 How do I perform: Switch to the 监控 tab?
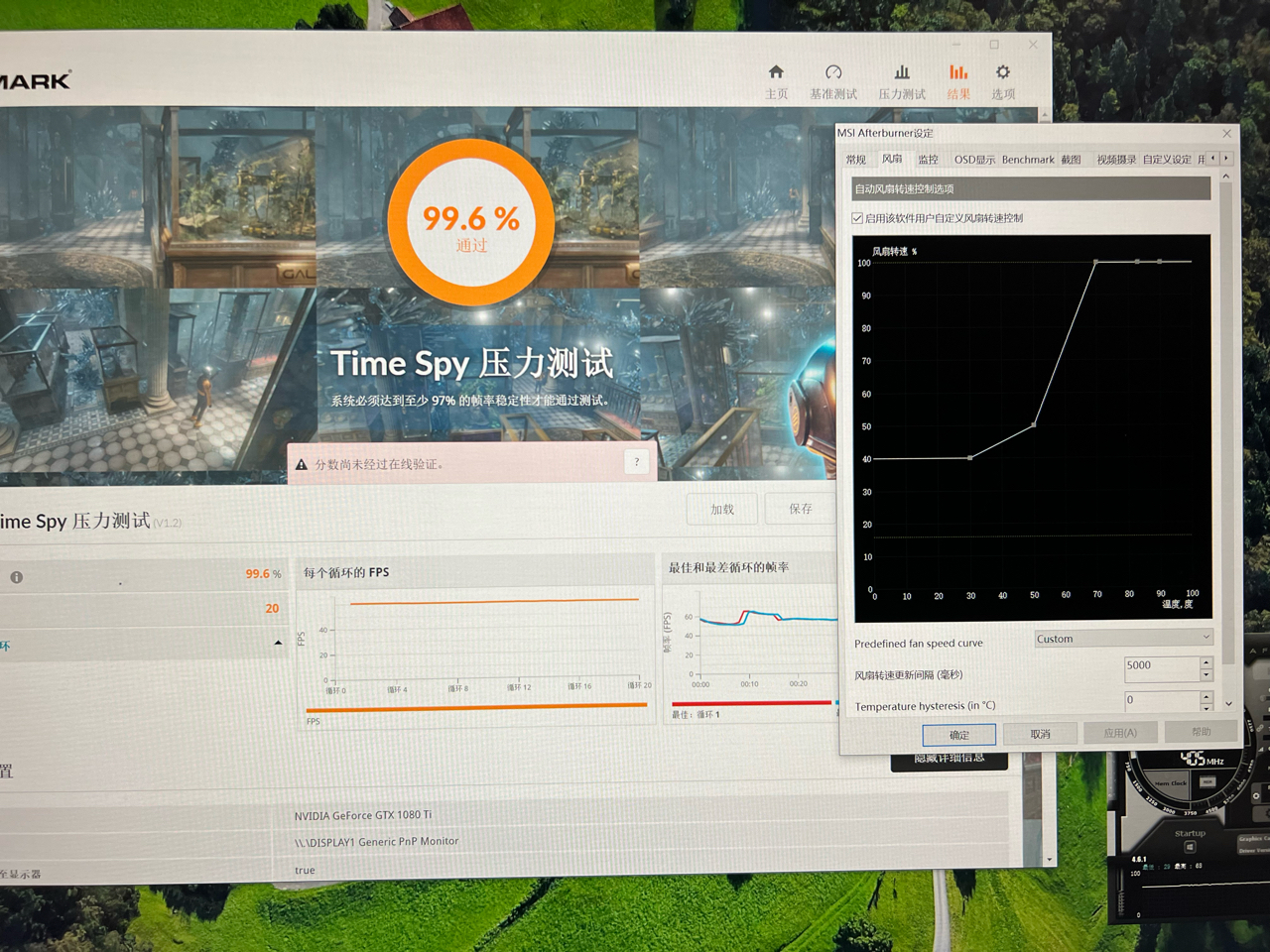928,160
